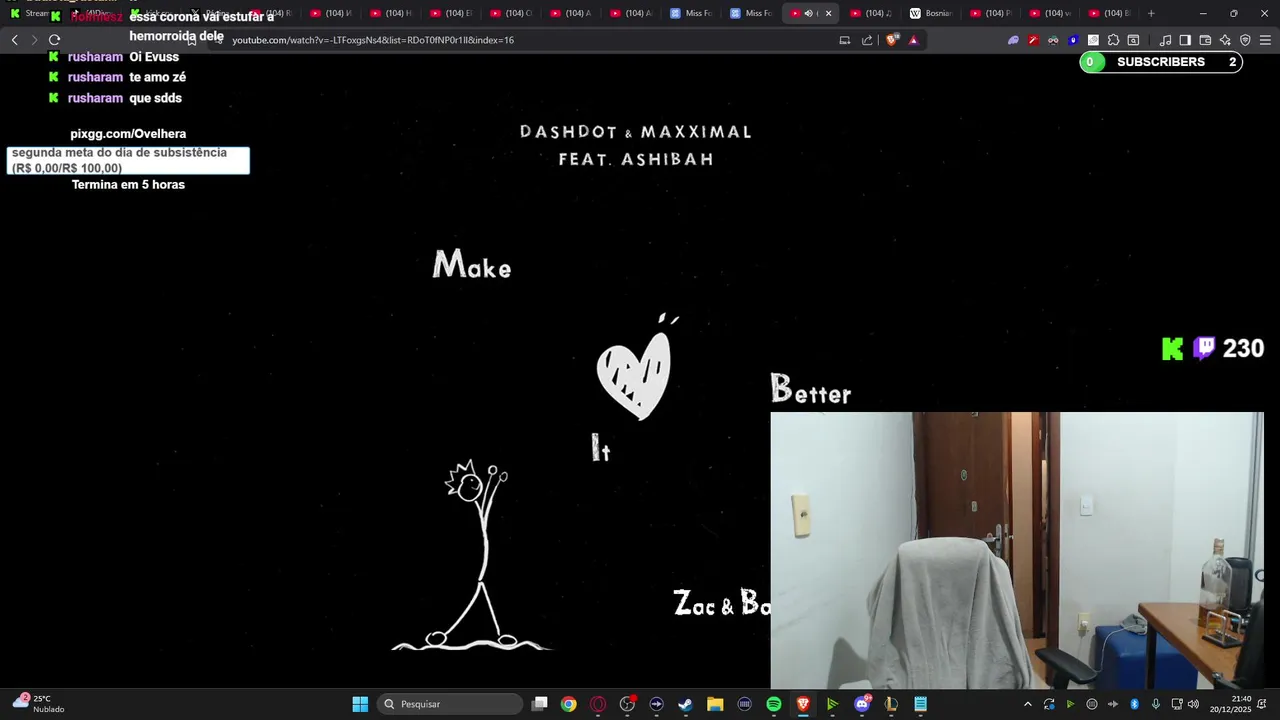Switch to the first Miss Fo... tab
The width and height of the screenshot is (1280, 720).
pyautogui.click(x=691, y=13)
